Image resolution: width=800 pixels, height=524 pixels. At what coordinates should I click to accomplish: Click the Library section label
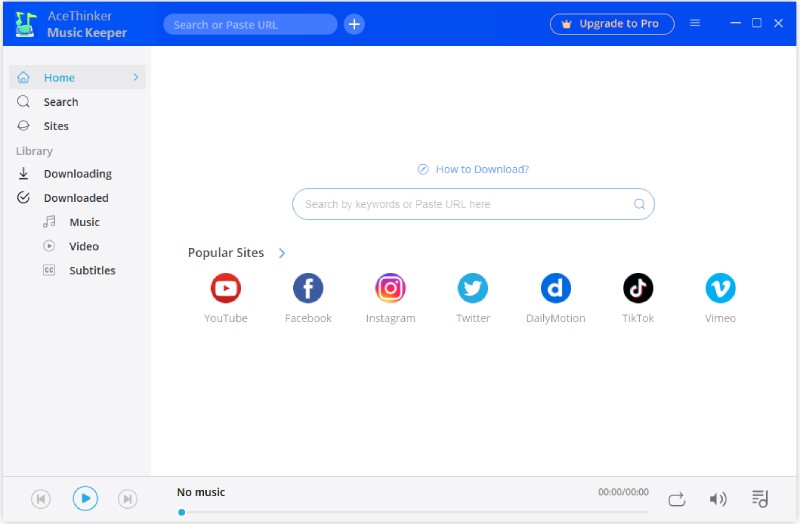click(x=34, y=151)
